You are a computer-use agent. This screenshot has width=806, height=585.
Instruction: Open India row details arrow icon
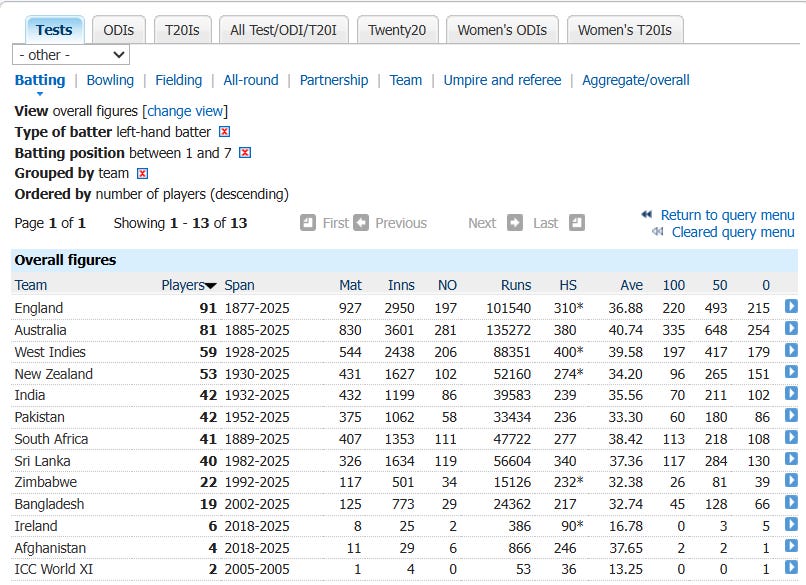point(791,393)
